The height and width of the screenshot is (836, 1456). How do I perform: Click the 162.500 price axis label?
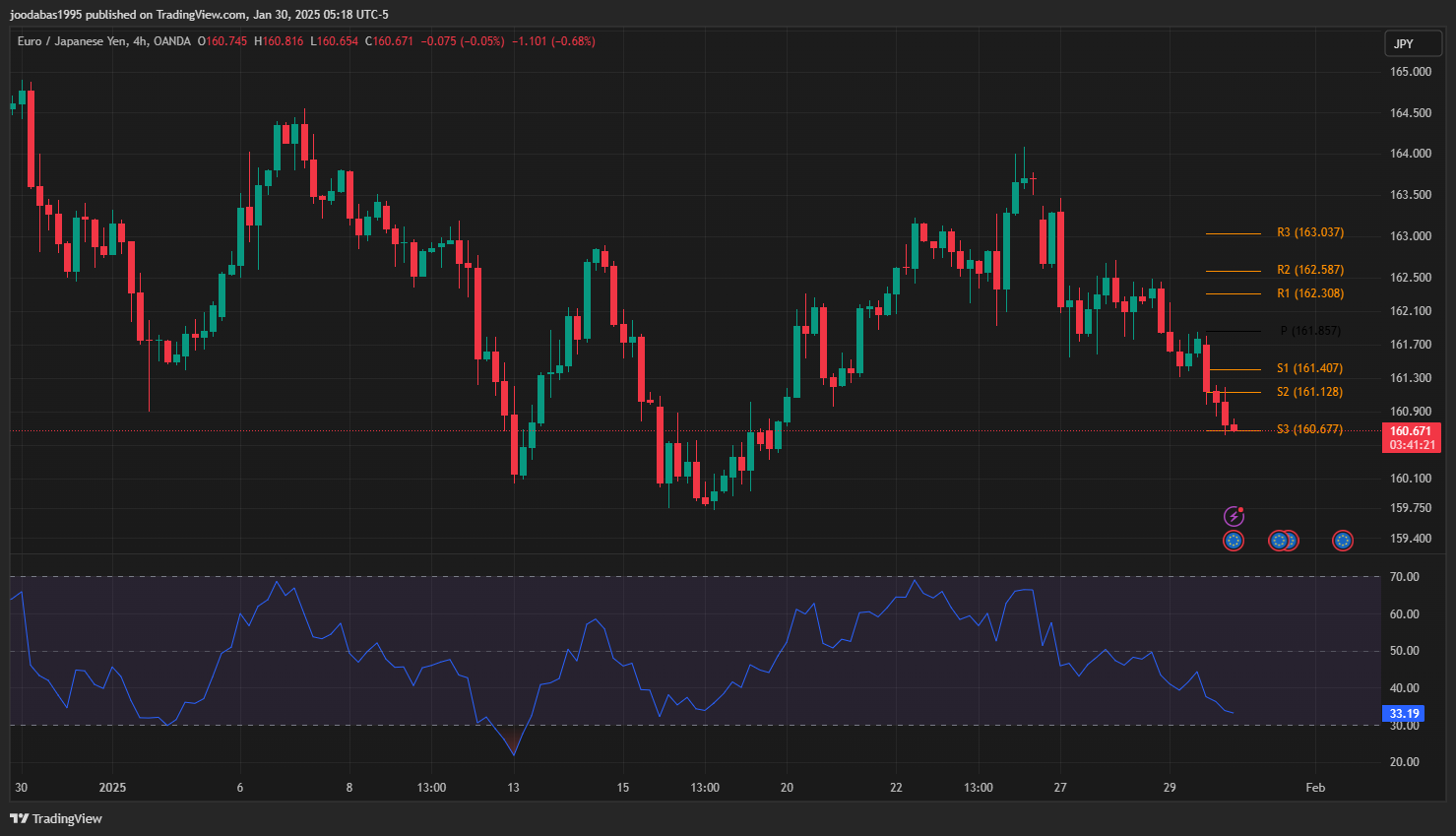tap(1411, 278)
